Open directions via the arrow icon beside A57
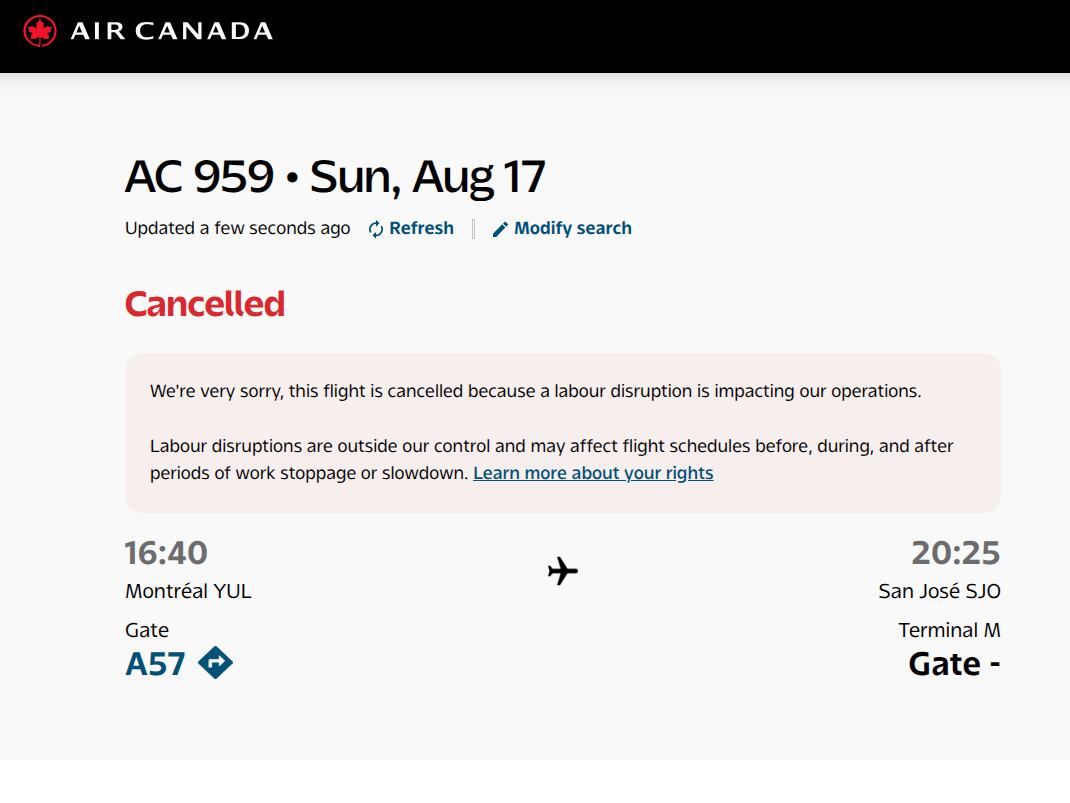1070x803 pixels. pyautogui.click(x=213, y=662)
